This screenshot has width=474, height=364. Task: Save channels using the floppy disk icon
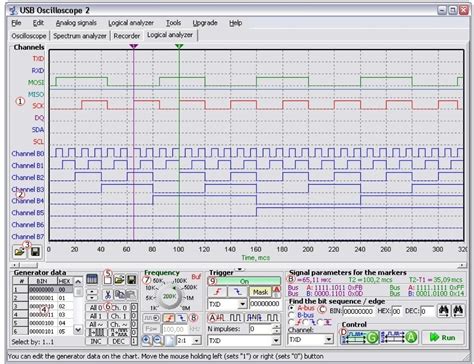pyautogui.click(x=35, y=252)
